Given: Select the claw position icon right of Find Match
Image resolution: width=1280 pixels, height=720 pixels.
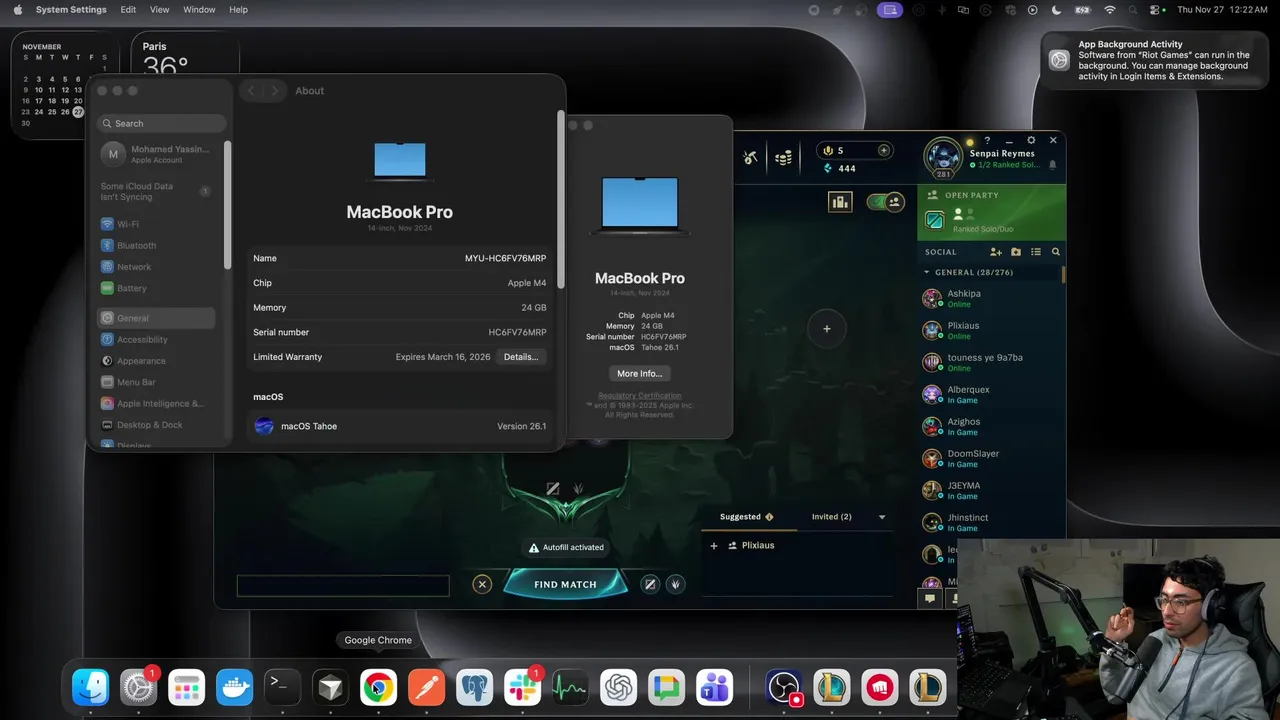Looking at the screenshot, I should click(676, 584).
